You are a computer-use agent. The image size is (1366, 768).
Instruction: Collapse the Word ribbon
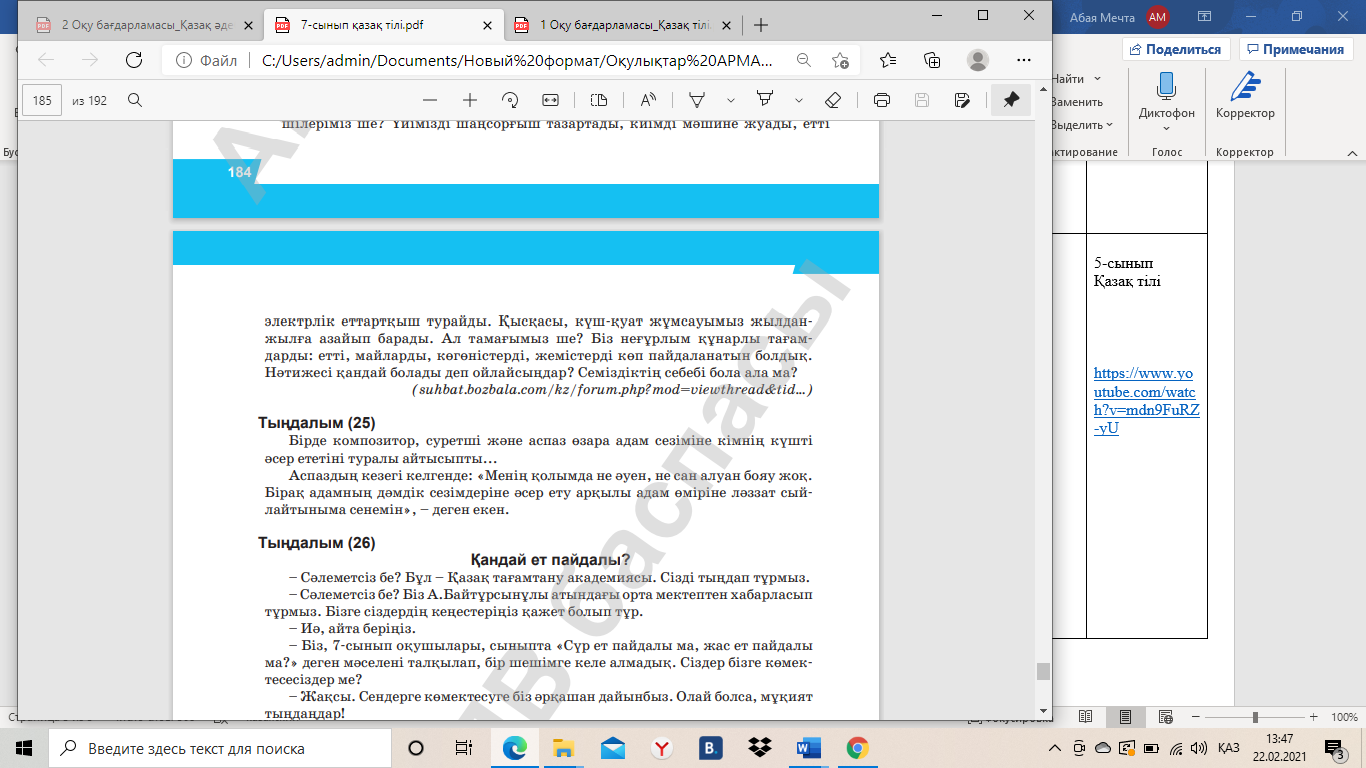click(x=1351, y=153)
